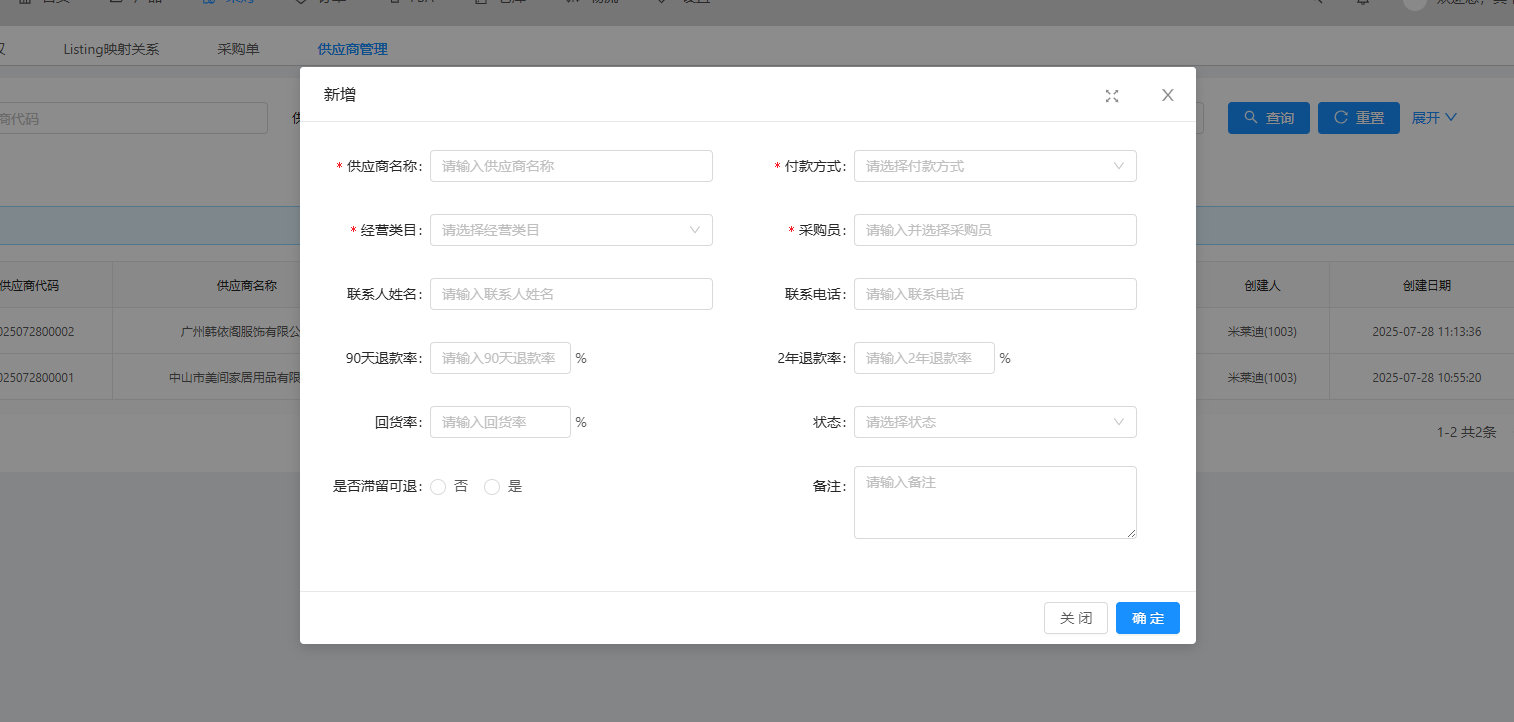1514x722 pixels.
Task: Close the 新增 dialog with X icon
Action: [x=1167, y=95]
